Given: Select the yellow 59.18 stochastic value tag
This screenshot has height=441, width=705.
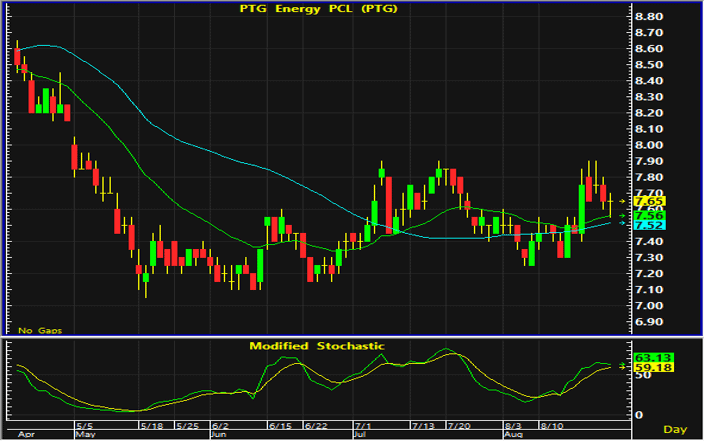Looking at the screenshot, I should (653, 368).
